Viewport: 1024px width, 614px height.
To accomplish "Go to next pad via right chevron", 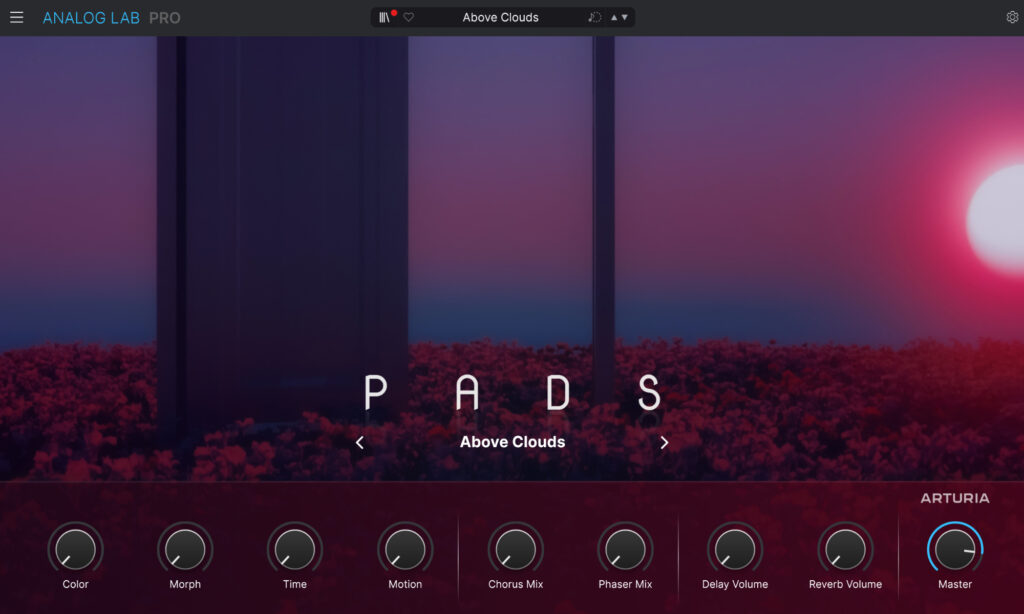I will click(x=664, y=441).
